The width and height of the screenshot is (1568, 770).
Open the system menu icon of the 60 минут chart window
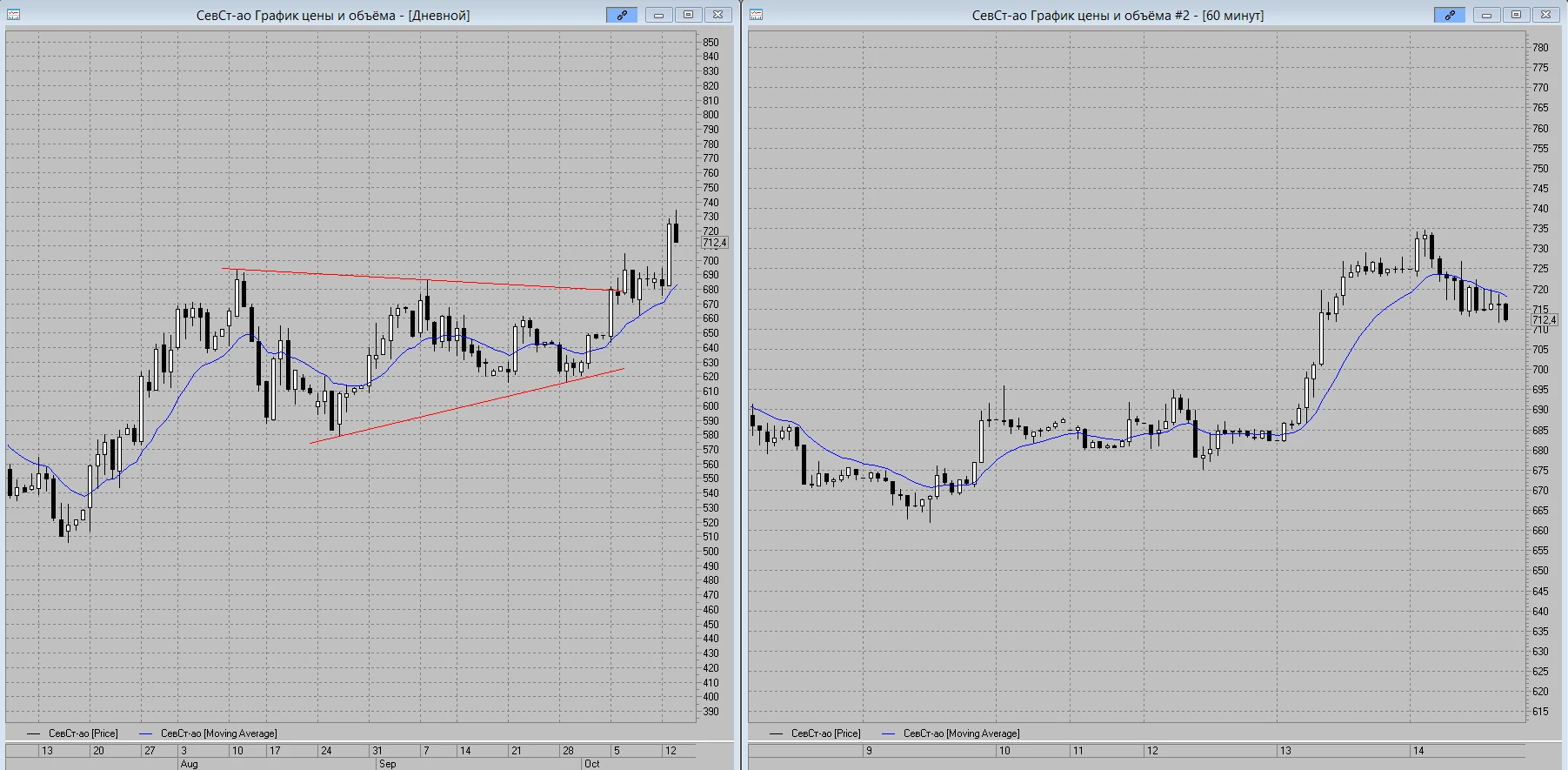coord(756,15)
